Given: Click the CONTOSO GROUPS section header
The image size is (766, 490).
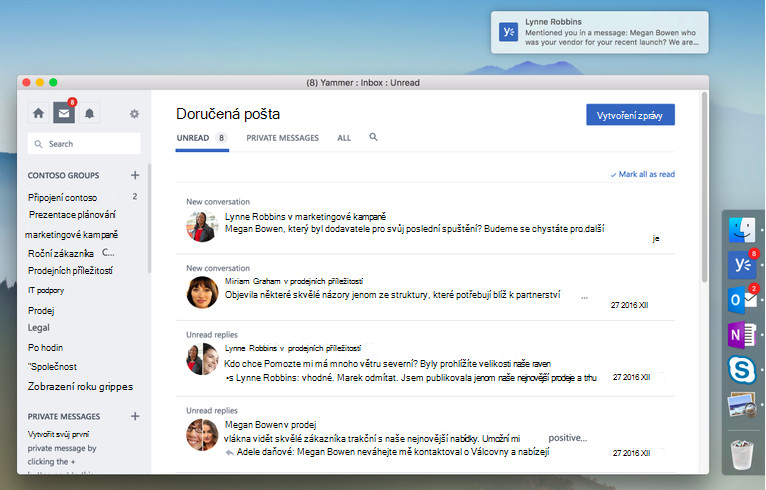Looking at the screenshot, I should coord(64,175).
